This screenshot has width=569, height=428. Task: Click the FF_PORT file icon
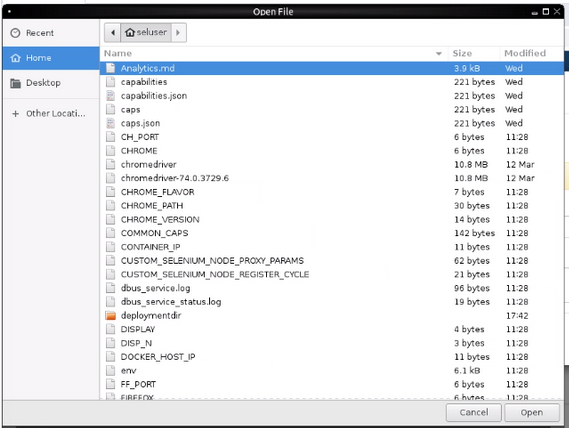[111, 384]
